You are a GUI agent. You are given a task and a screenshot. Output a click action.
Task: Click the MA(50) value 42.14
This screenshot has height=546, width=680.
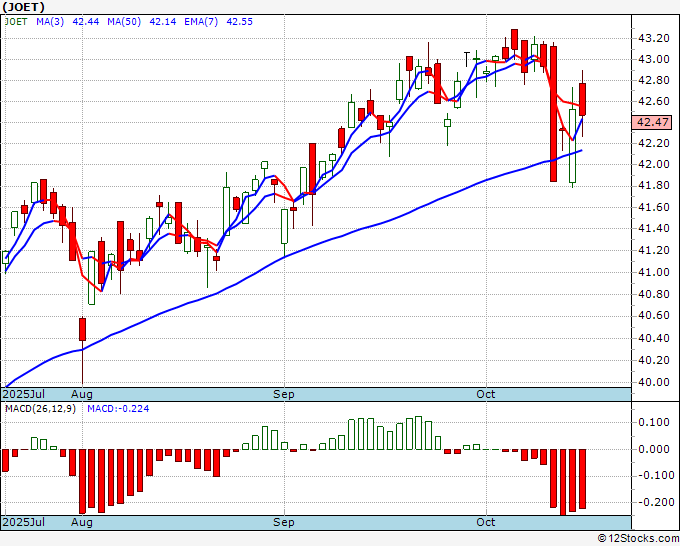pyautogui.click(x=163, y=22)
